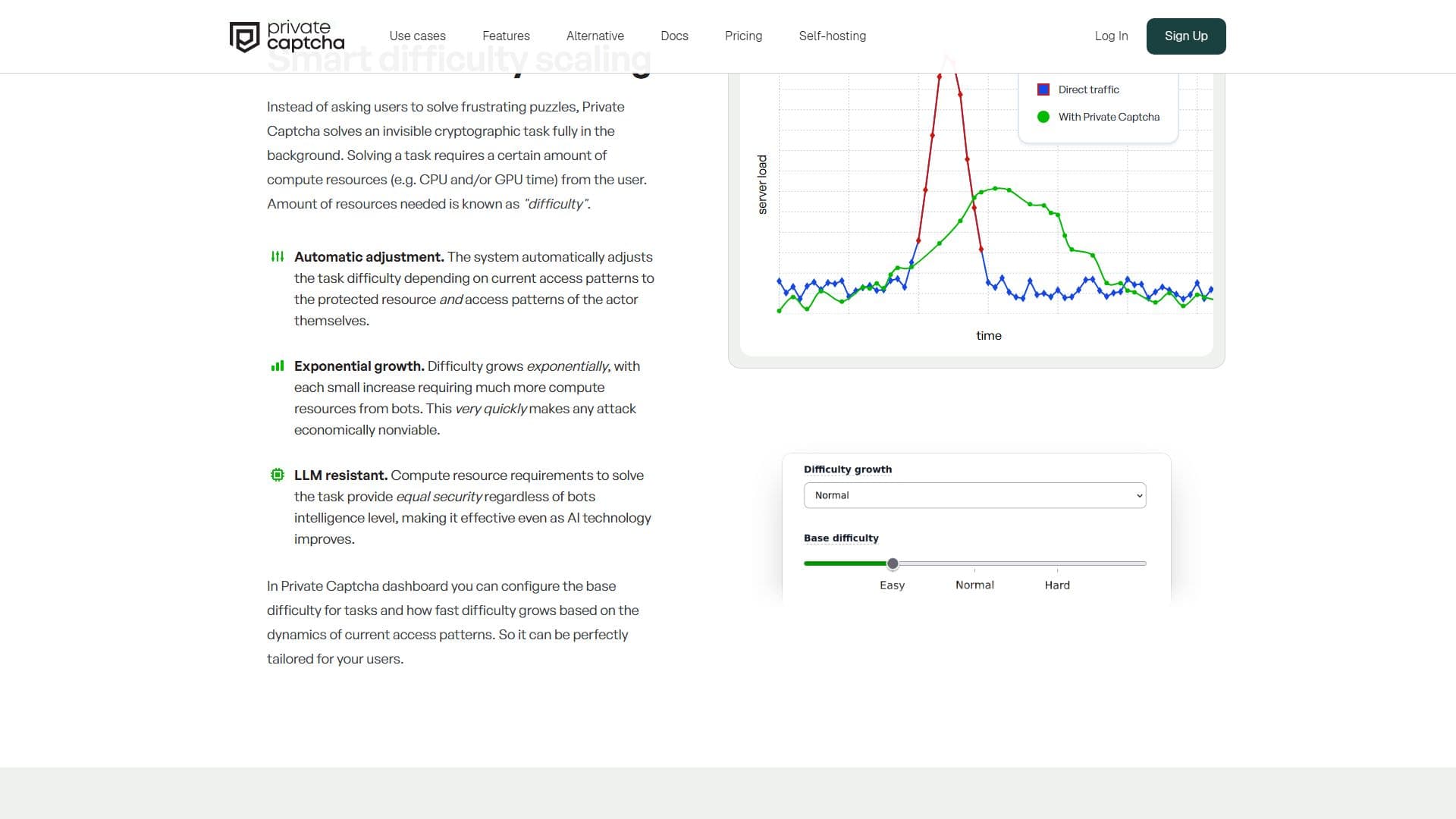
Task: Click the 'Direct traffic' legend text
Action: pos(1088,89)
